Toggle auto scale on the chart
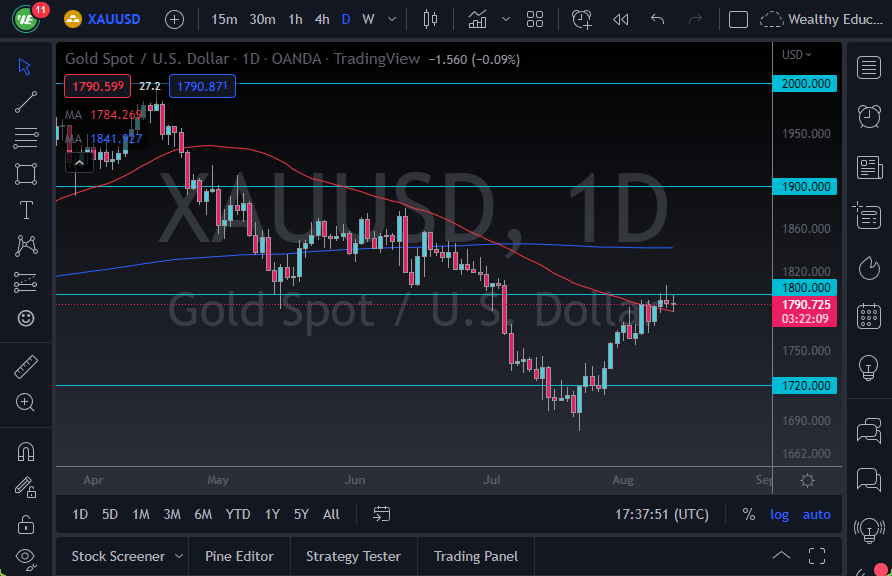 pos(817,514)
